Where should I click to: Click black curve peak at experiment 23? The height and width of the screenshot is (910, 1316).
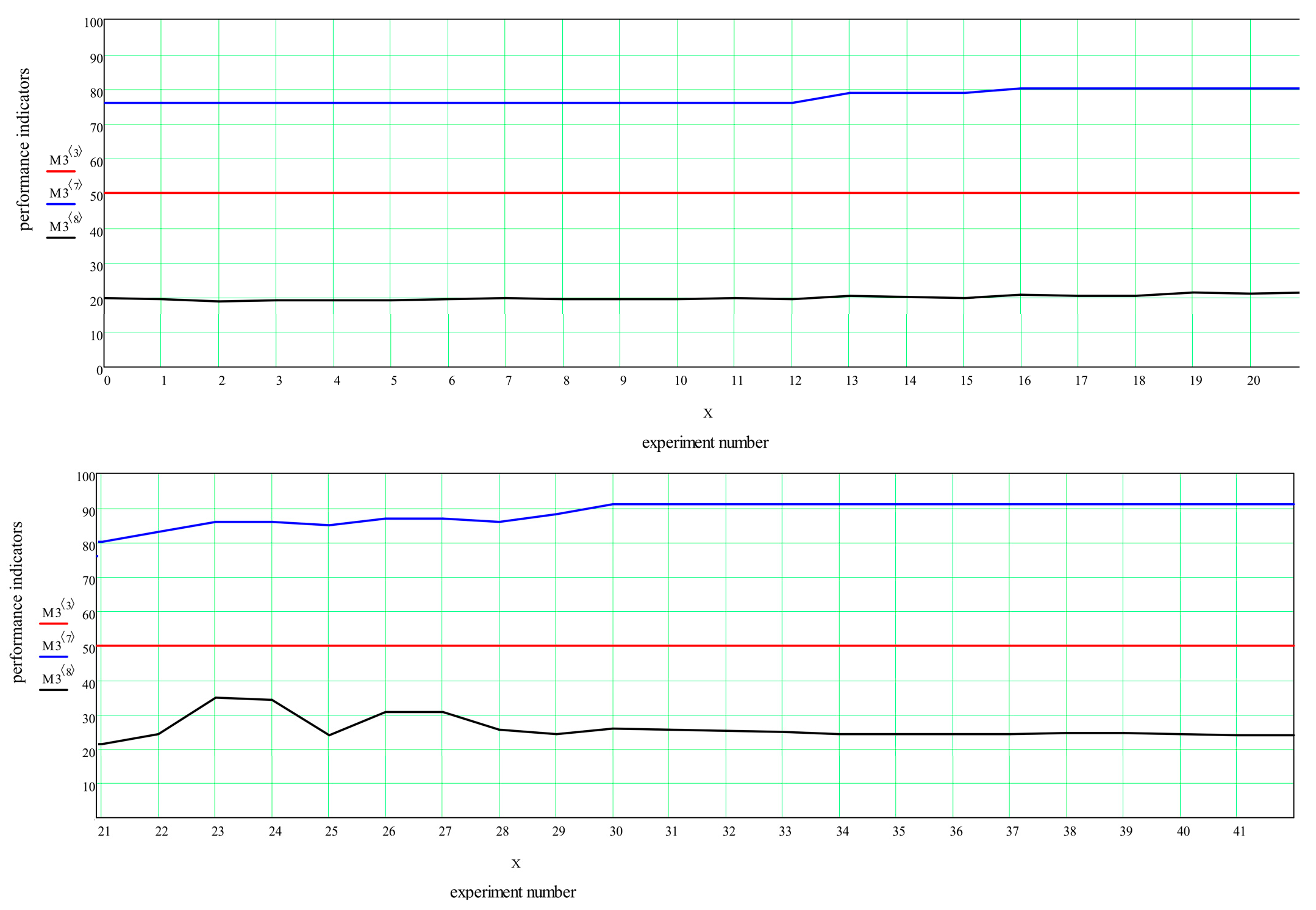(215, 698)
